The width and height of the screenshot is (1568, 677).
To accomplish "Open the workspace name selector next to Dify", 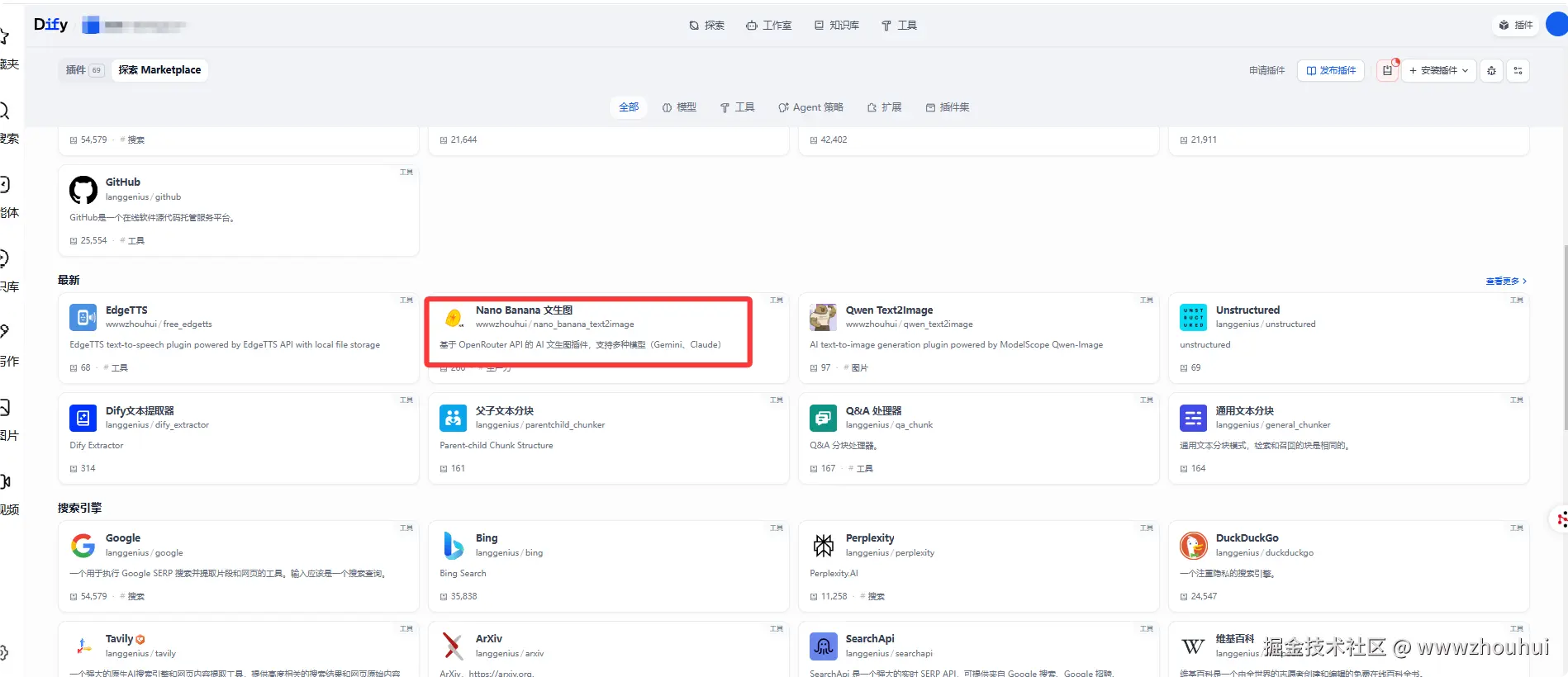I will click(134, 26).
